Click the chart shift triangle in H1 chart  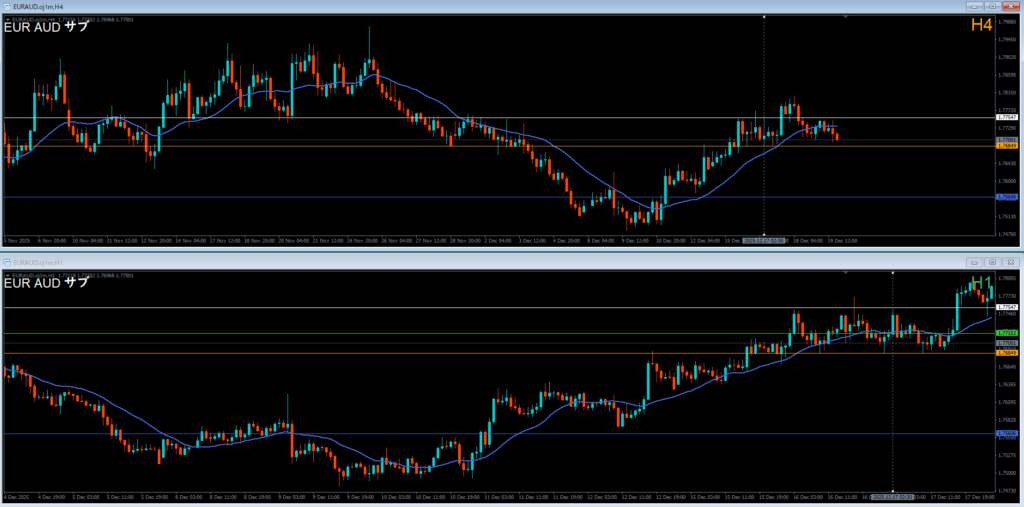point(846,273)
